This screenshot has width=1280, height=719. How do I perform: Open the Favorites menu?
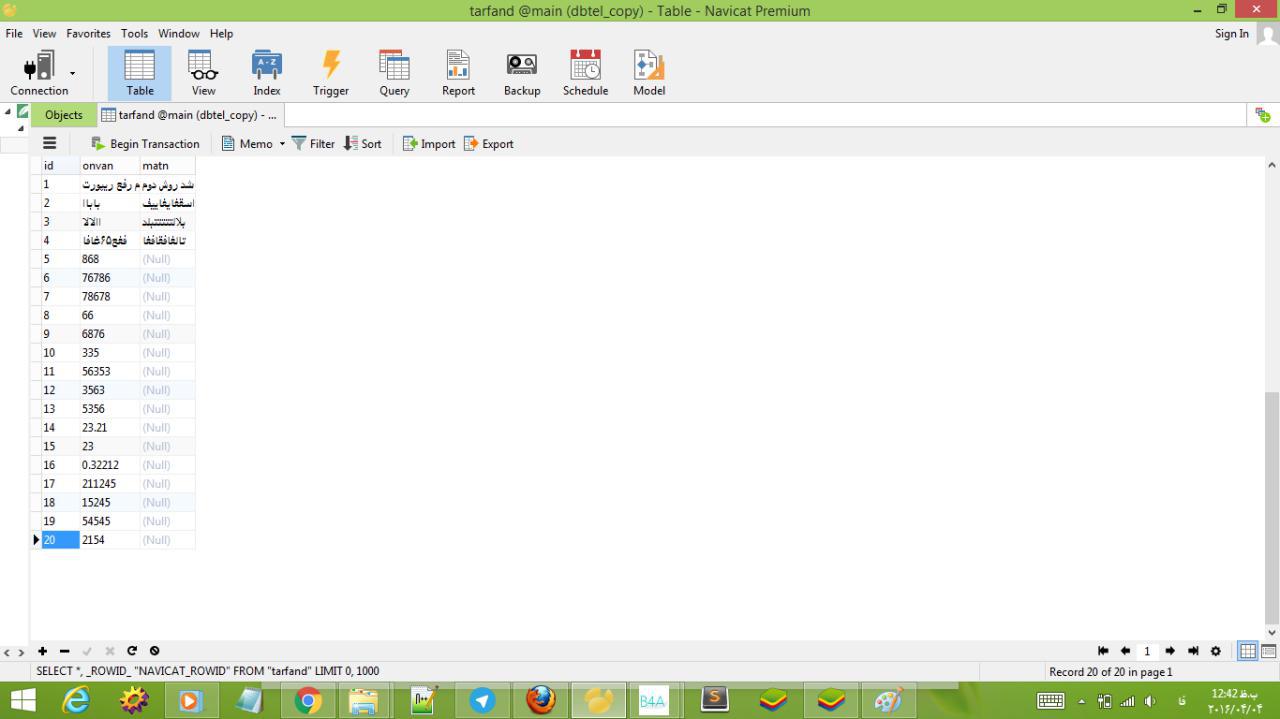[88, 33]
